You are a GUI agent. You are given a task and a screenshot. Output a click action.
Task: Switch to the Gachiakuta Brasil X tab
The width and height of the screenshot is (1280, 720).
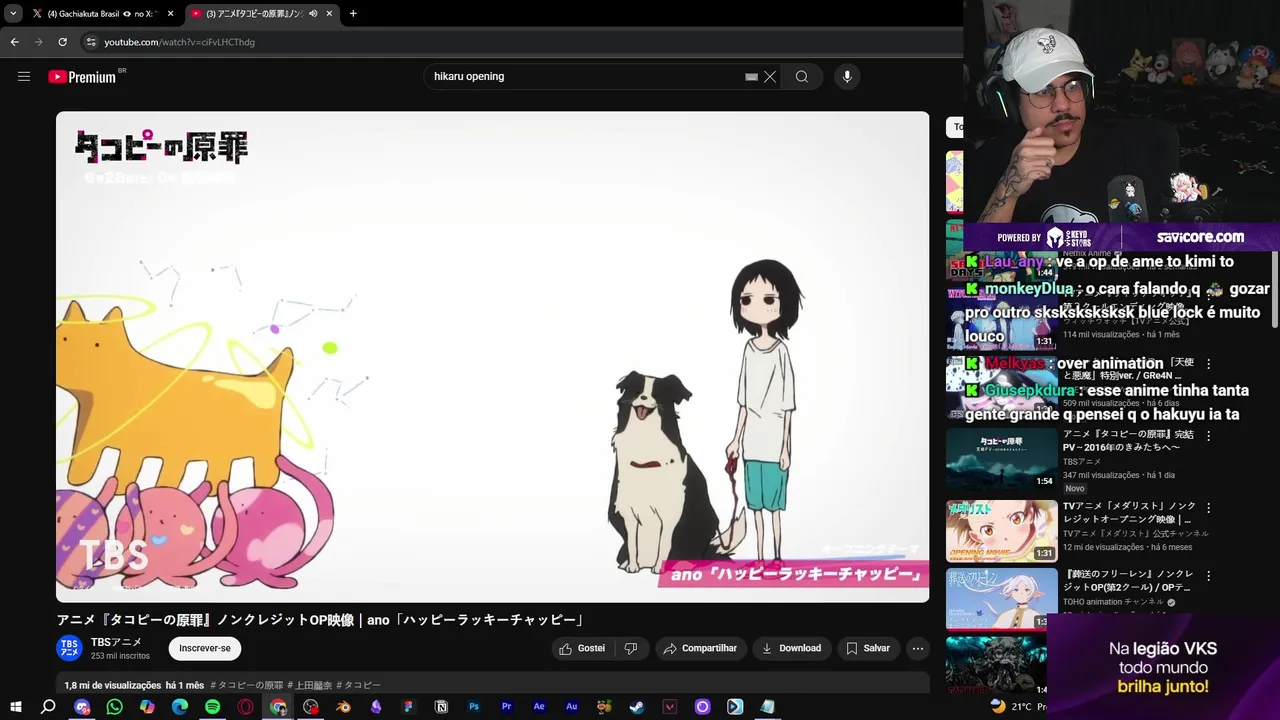[102, 14]
